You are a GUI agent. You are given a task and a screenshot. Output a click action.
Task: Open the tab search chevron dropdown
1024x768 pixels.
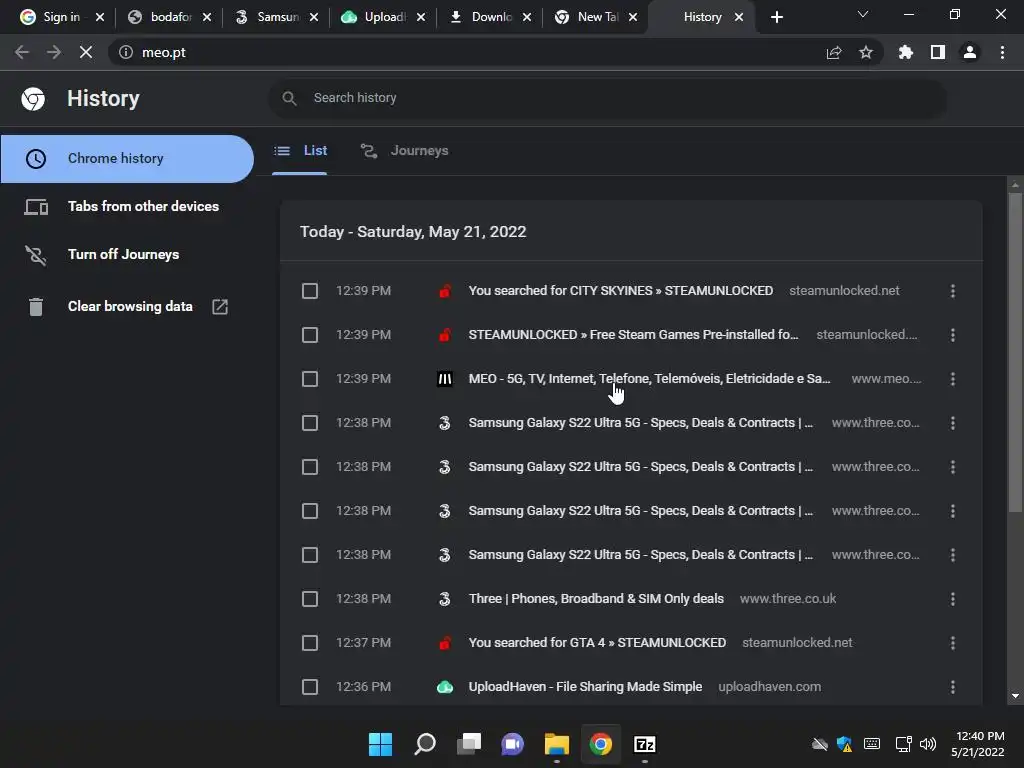(x=863, y=14)
